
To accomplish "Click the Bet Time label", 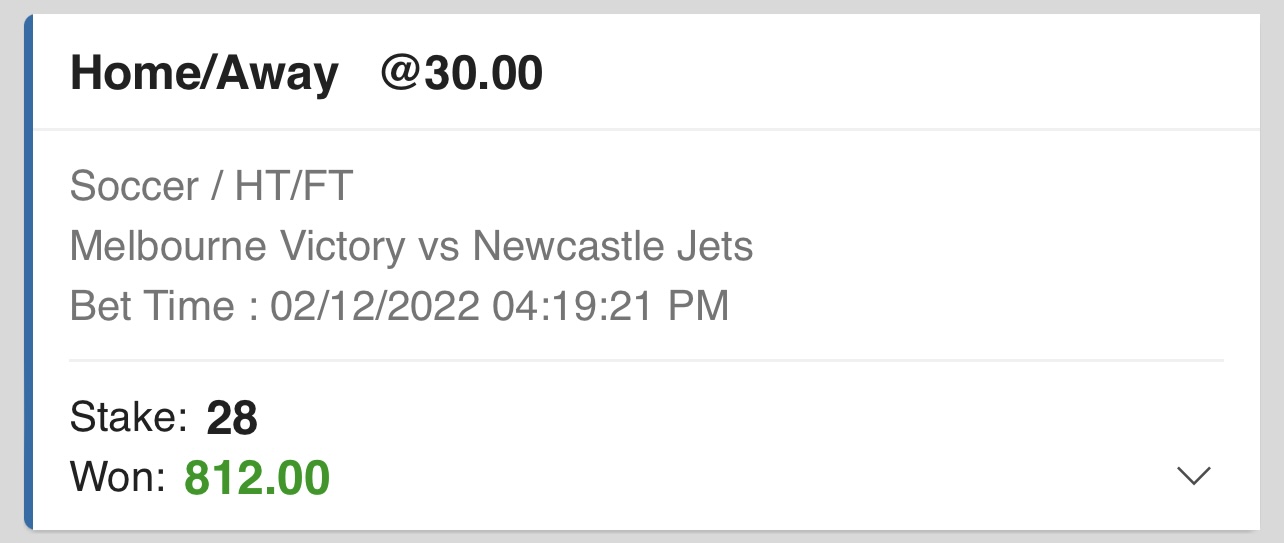I will pyautogui.click(x=153, y=306).
